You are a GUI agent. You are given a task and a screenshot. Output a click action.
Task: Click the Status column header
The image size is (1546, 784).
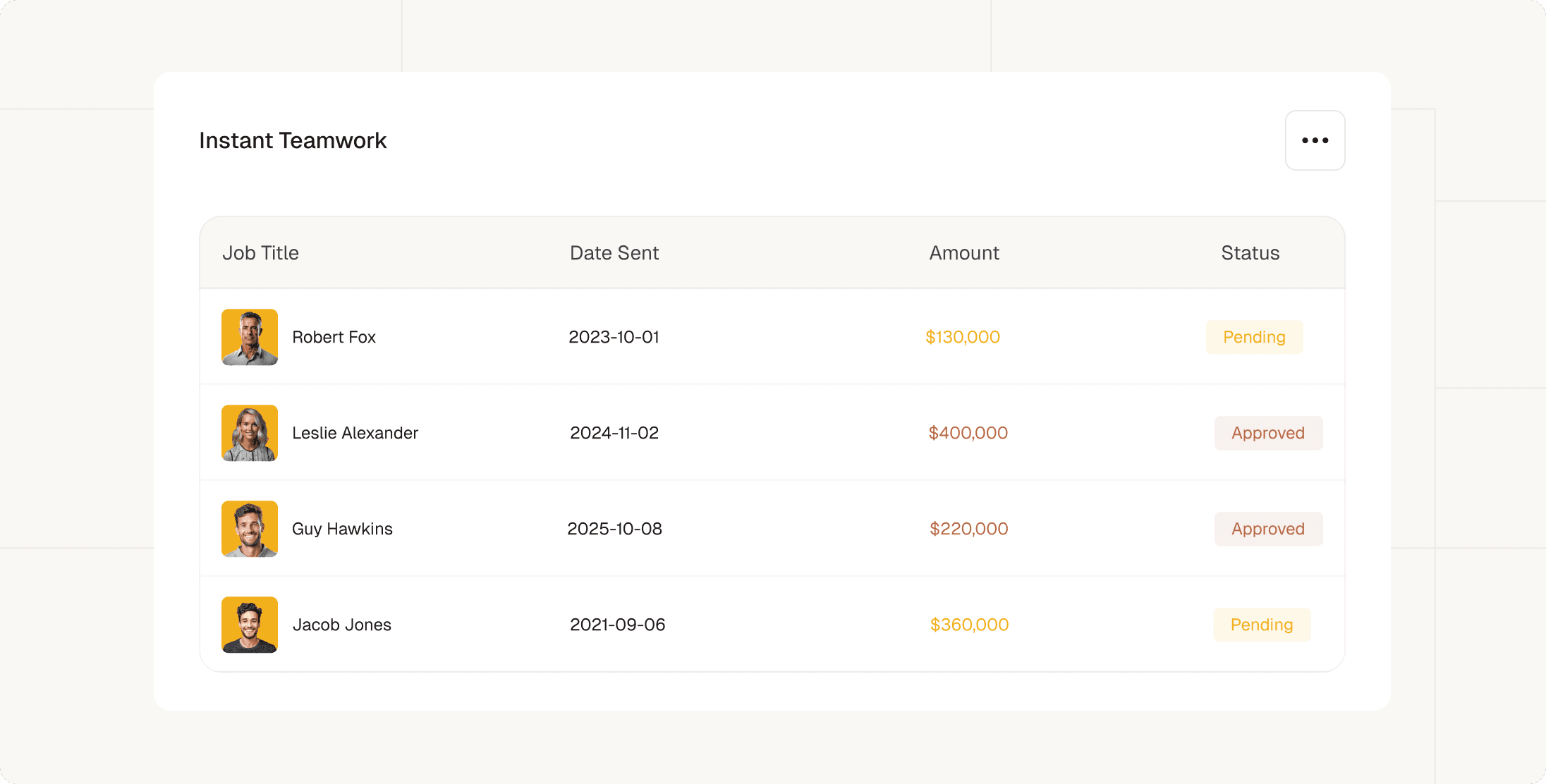point(1250,253)
